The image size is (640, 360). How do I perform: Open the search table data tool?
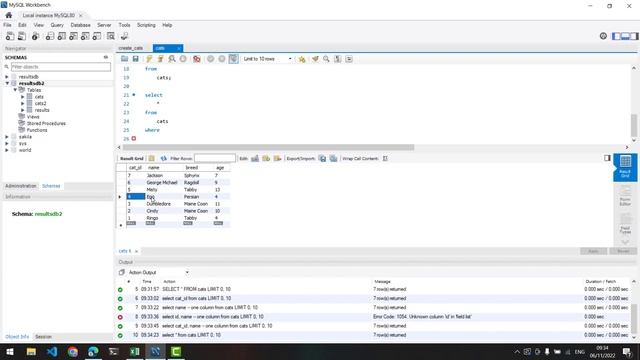[x=111, y=36]
